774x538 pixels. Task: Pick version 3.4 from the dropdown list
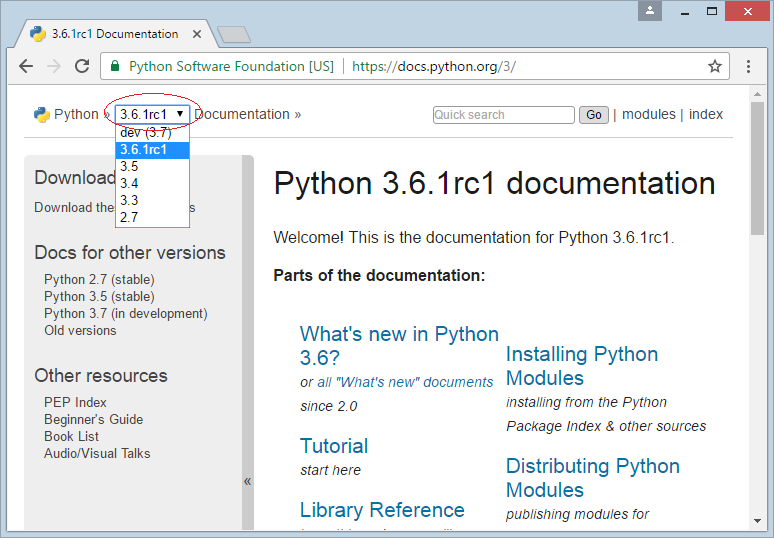click(x=152, y=184)
